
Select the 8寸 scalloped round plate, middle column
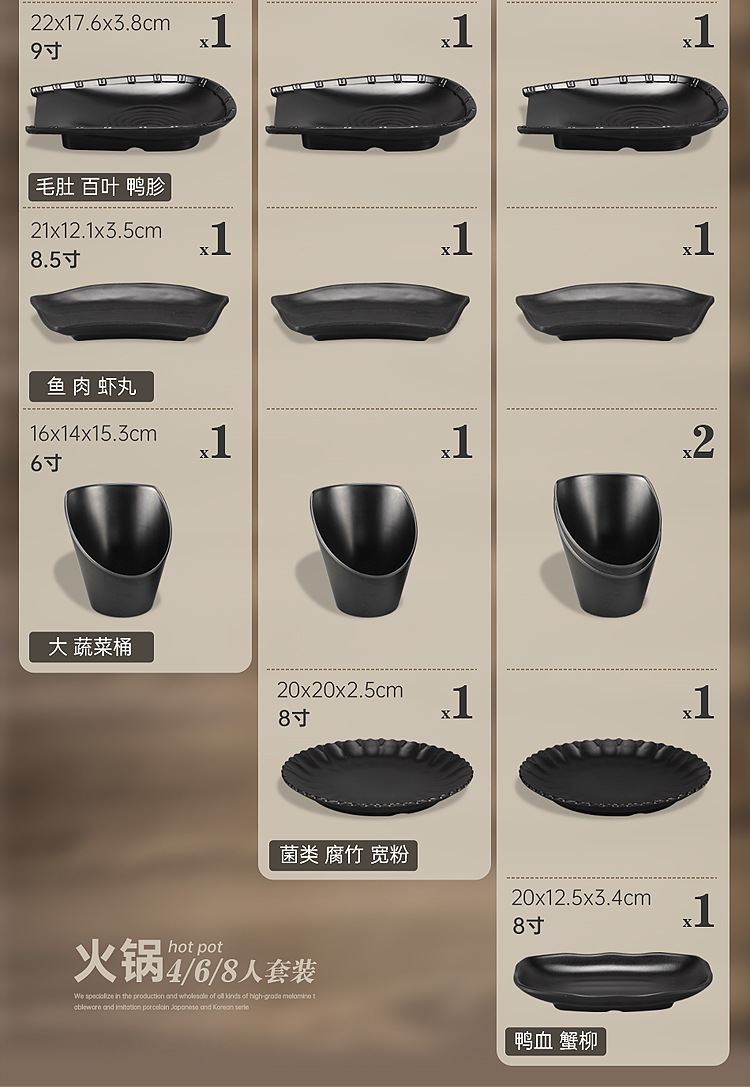[x=377, y=778]
